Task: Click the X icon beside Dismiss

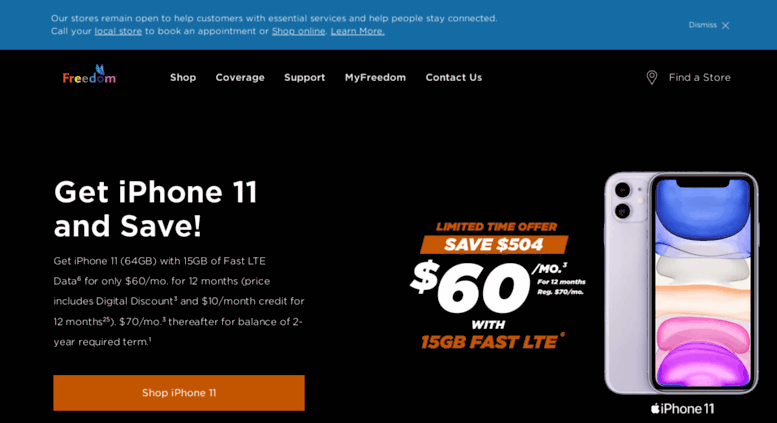Action: (x=725, y=25)
